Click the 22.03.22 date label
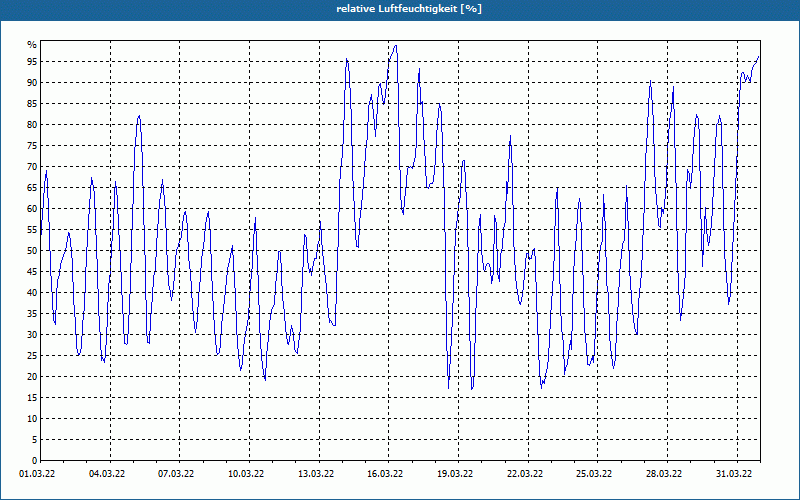The height and width of the screenshot is (500, 800). point(525,474)
